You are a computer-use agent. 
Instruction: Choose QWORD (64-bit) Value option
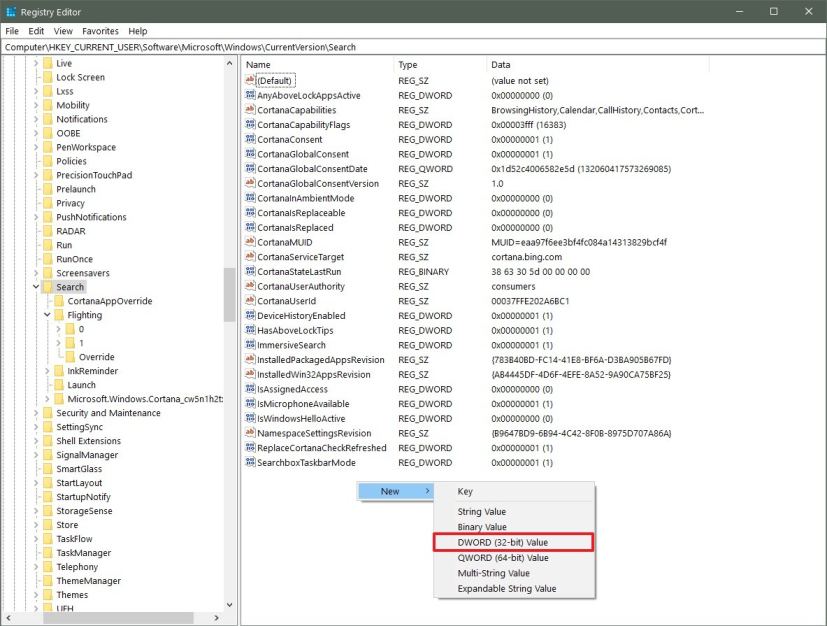pos(514,557)
